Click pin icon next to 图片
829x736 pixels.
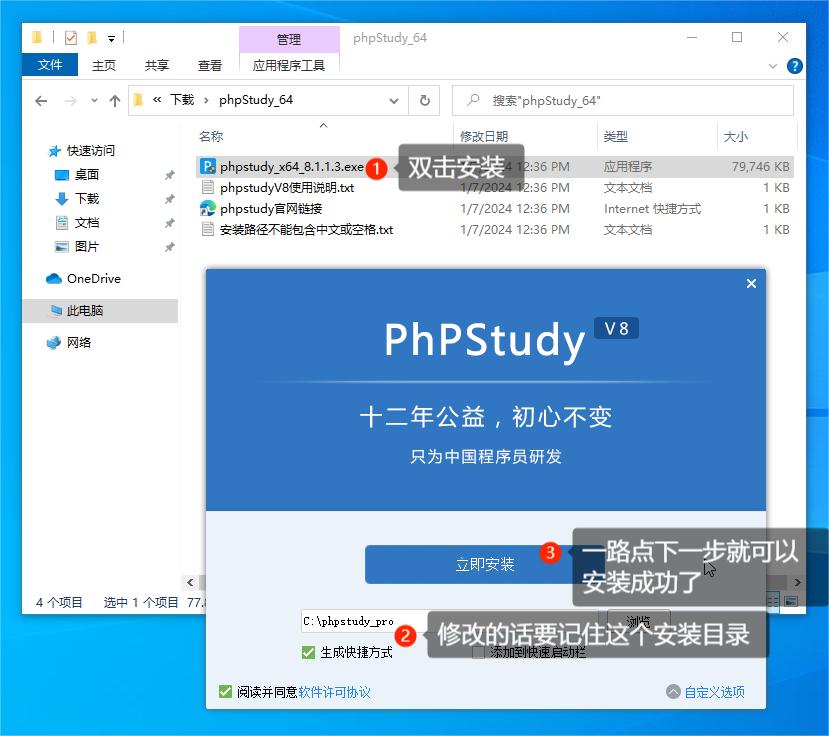(169, 246)
